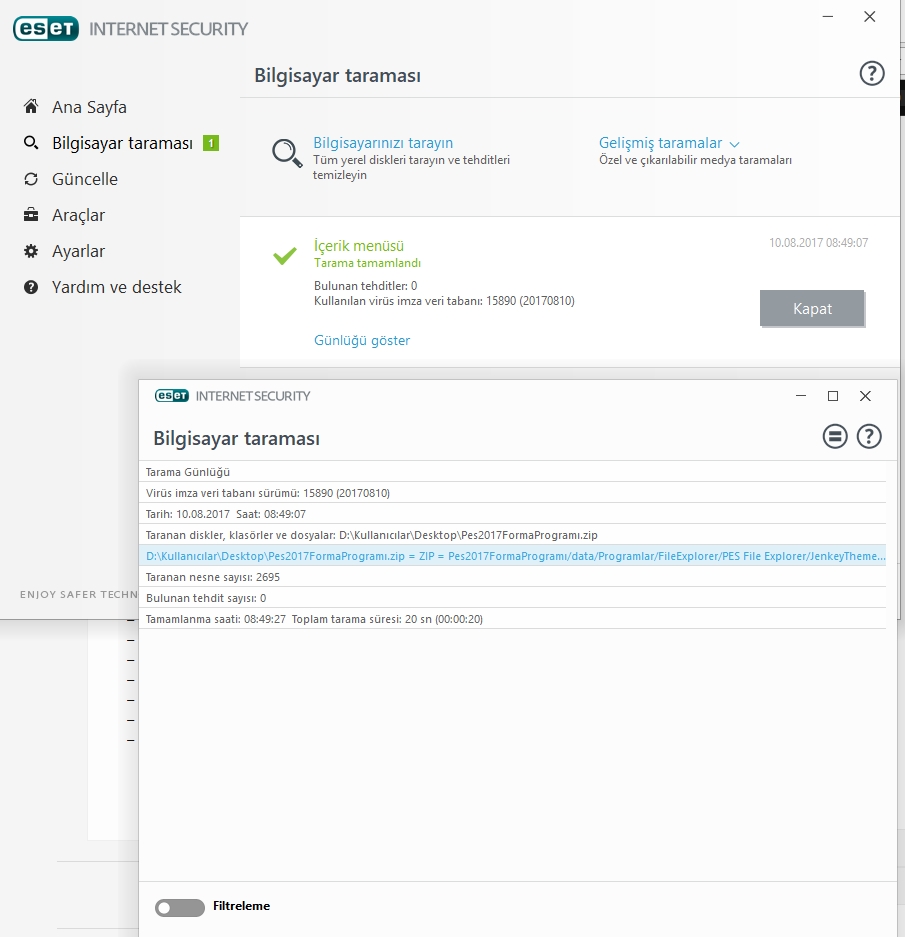Click Bulunan tehditler: 0 text
This screenshot has width=905, height=937.
point(366,286)
